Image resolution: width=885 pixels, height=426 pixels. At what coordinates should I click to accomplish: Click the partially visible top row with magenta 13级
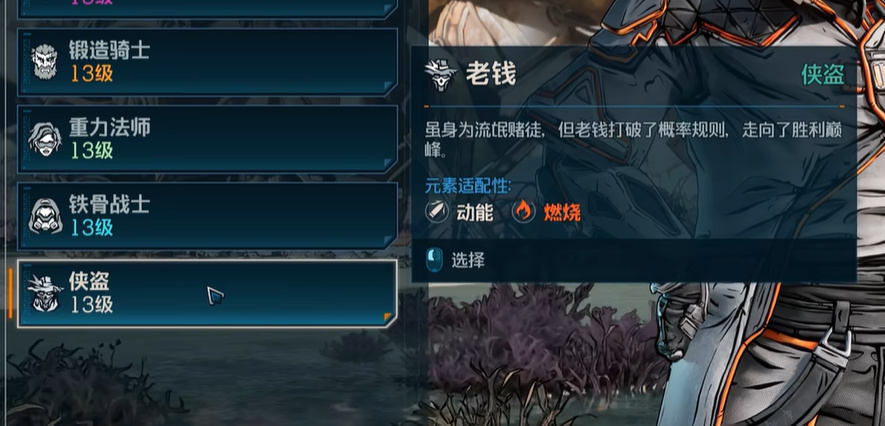pos(208,8)
